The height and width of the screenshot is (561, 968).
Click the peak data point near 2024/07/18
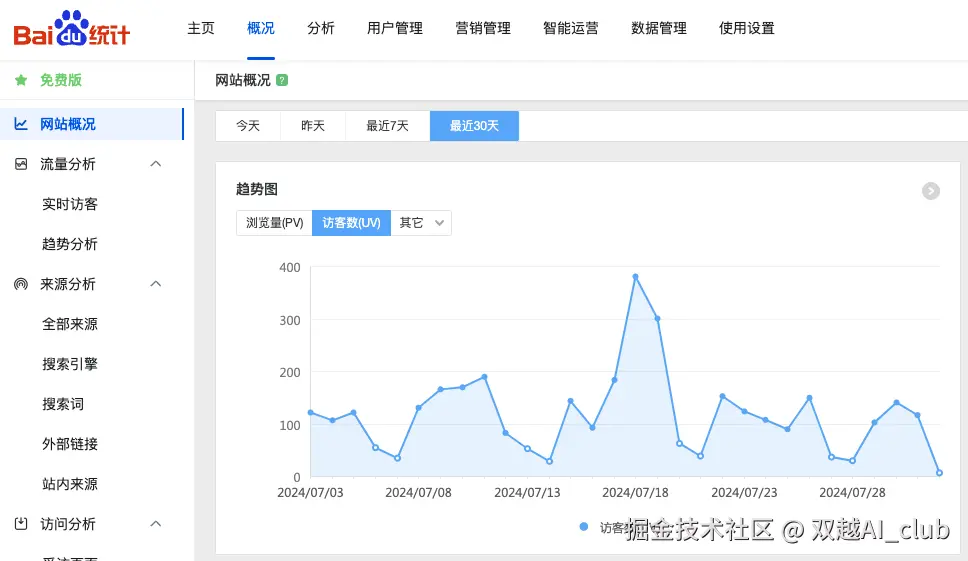(635, 277)
